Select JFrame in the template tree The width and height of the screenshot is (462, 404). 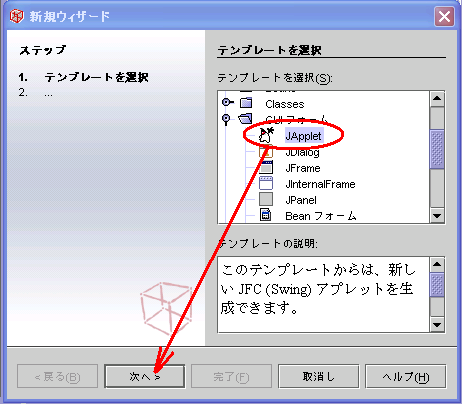coord(303,168)
